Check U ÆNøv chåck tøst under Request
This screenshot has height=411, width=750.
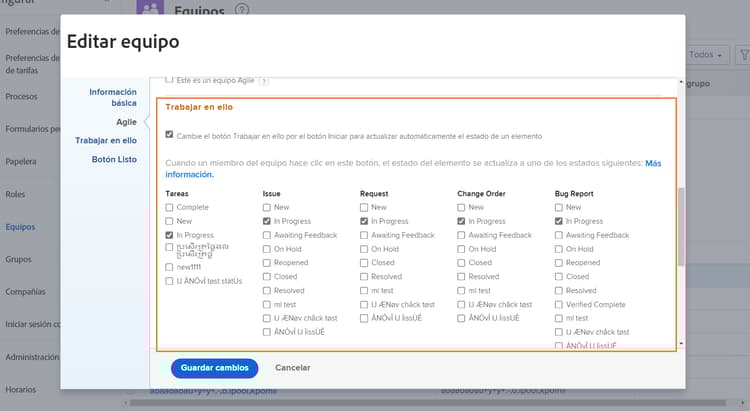pyautogui.click(x=364, y=304)
